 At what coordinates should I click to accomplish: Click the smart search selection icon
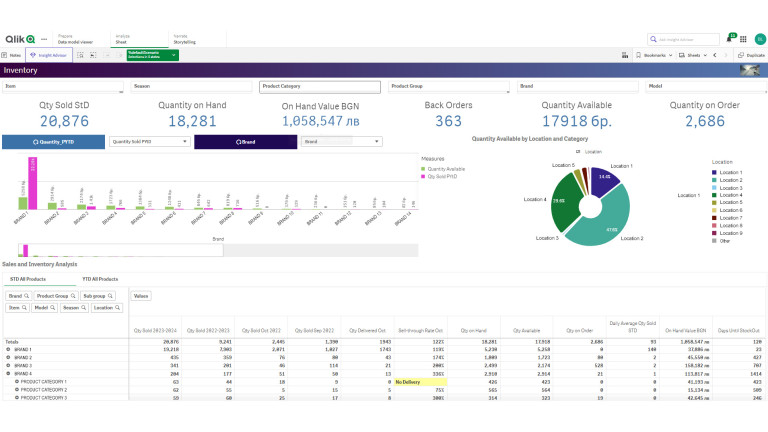pos(80,55)
